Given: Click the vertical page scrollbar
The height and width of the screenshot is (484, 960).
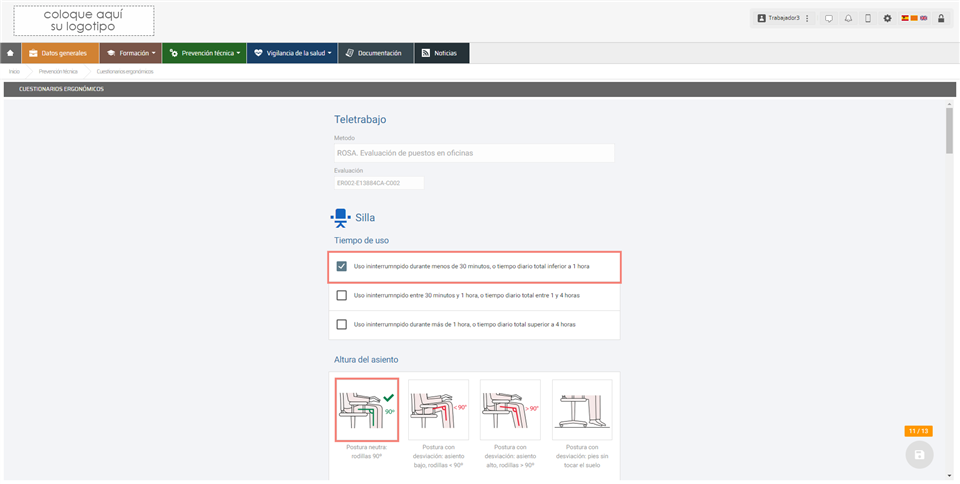Looking at the screenshot, I should pyautogui.click(x=949, y=130).
